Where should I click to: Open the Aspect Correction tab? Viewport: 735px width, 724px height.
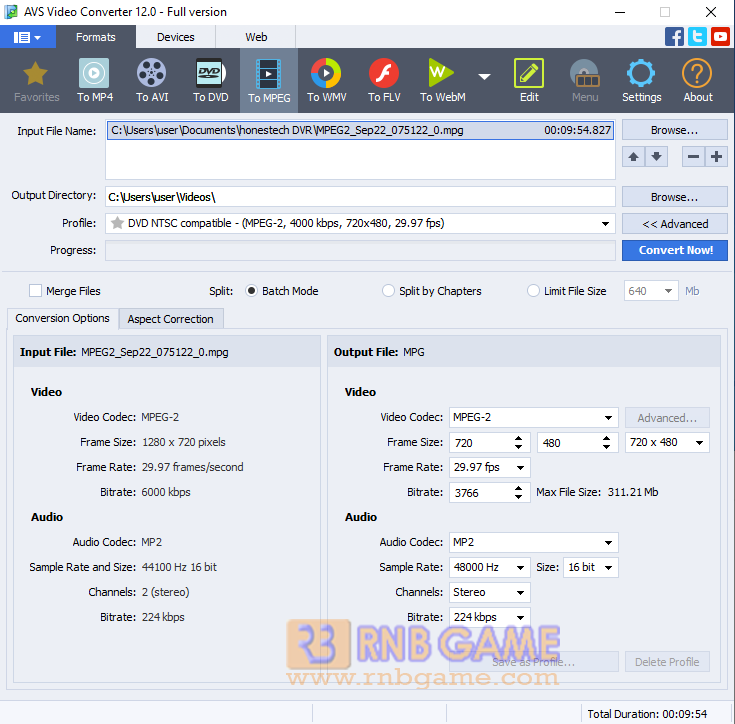(171, 319)
